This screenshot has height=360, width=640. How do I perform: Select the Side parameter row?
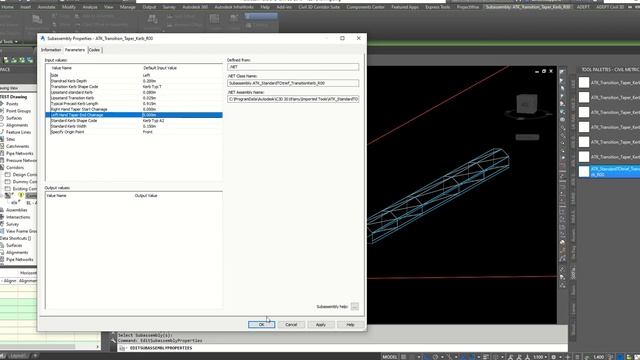134,75
